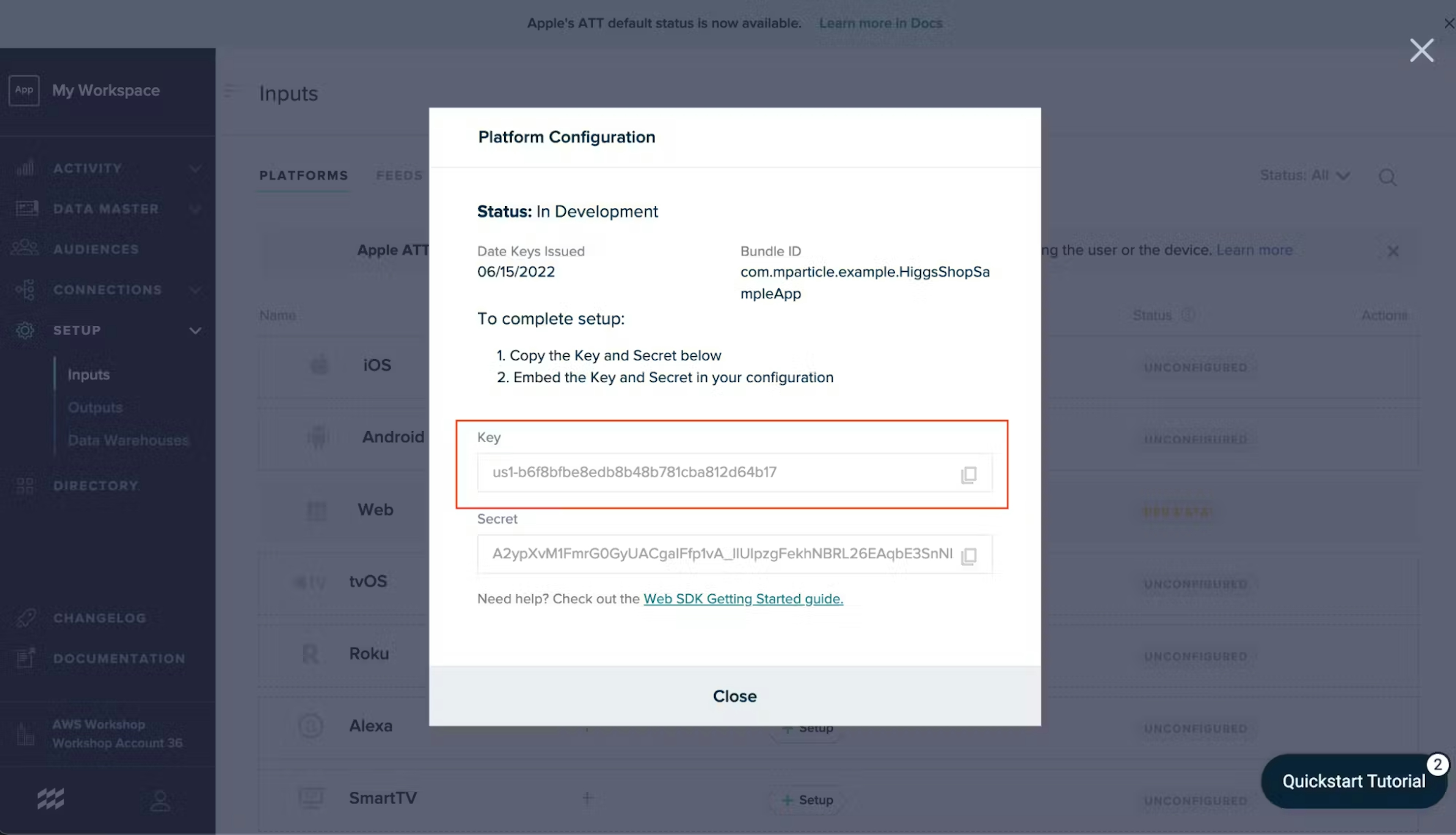This screenshot has width=1456, height=835.
Task: Close the Platform Configuration dialog
Action: tap(734, 696)
